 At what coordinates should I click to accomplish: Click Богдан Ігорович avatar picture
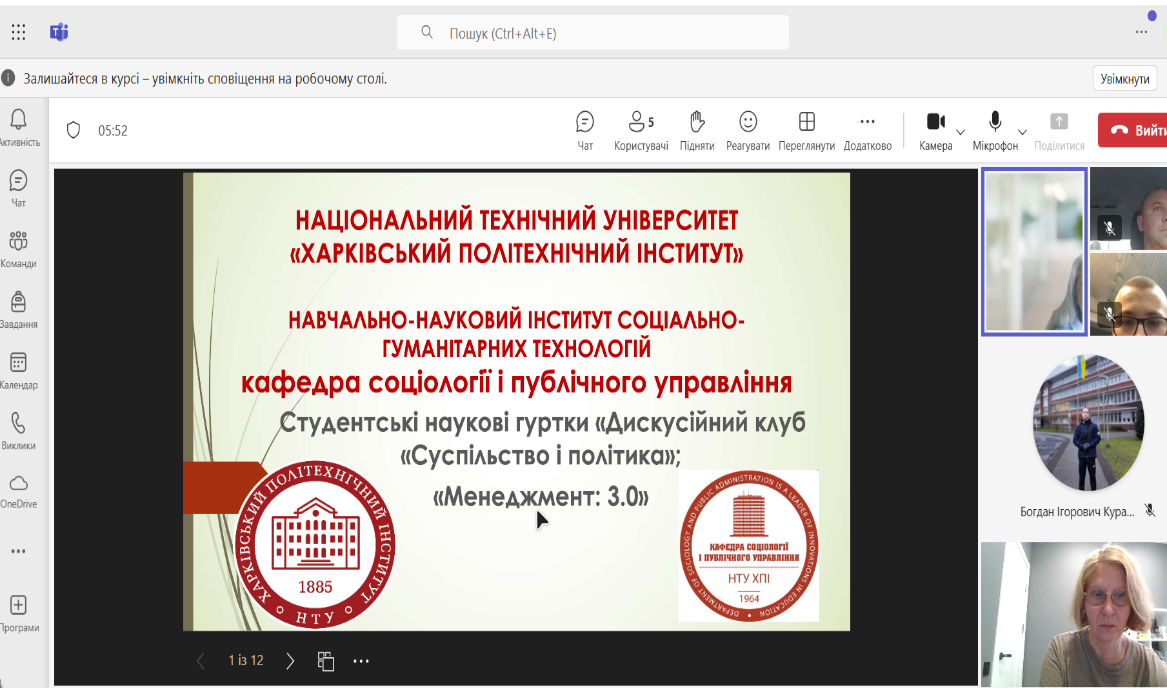[1088, 422]
